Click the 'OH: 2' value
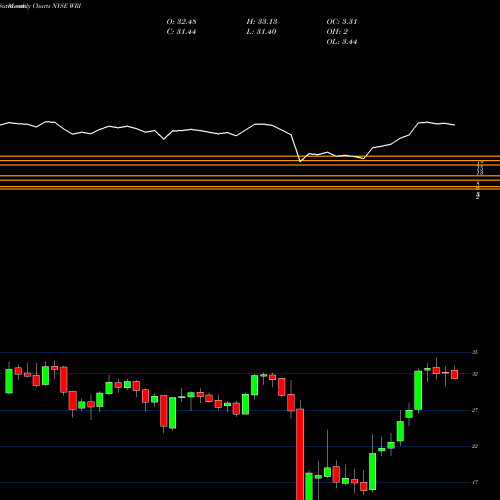 [337, 32]
